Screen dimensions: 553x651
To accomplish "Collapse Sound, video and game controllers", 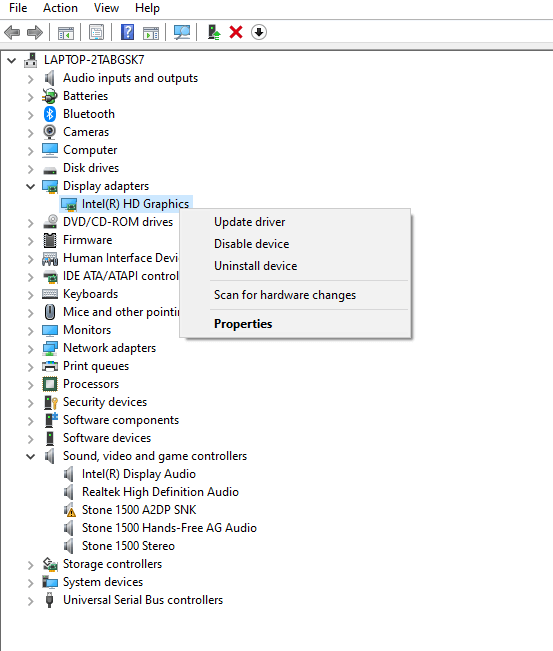I will click(x=30, y=456).
